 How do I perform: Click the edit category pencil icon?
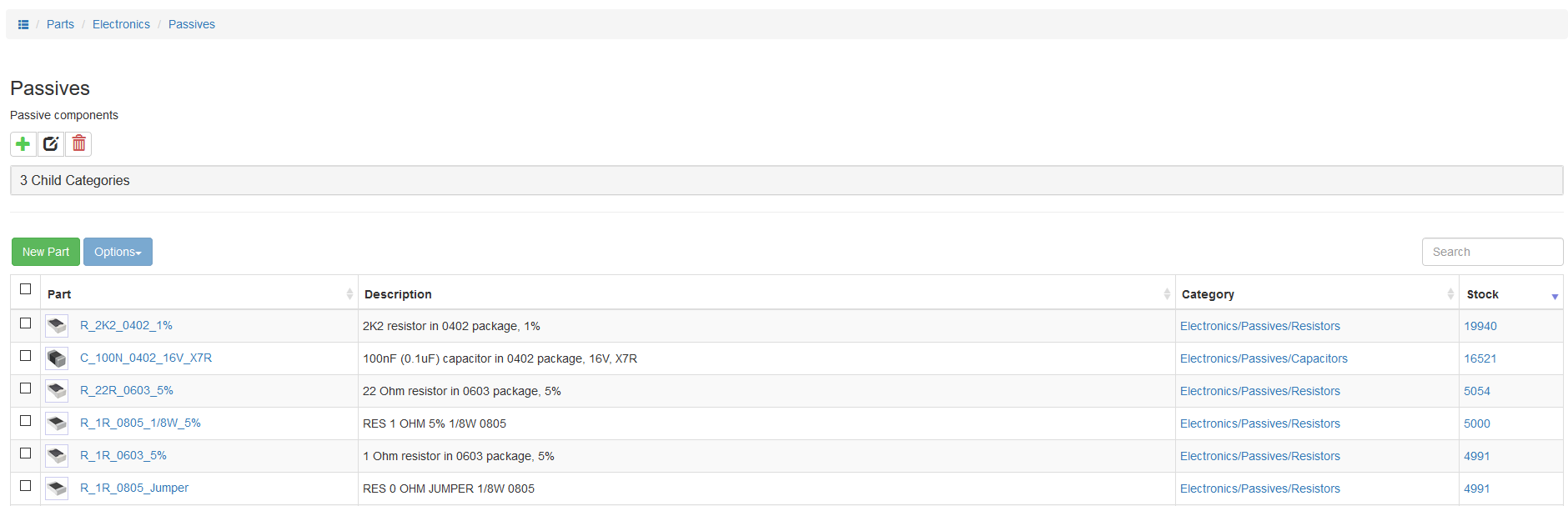[x=51, y=144]
